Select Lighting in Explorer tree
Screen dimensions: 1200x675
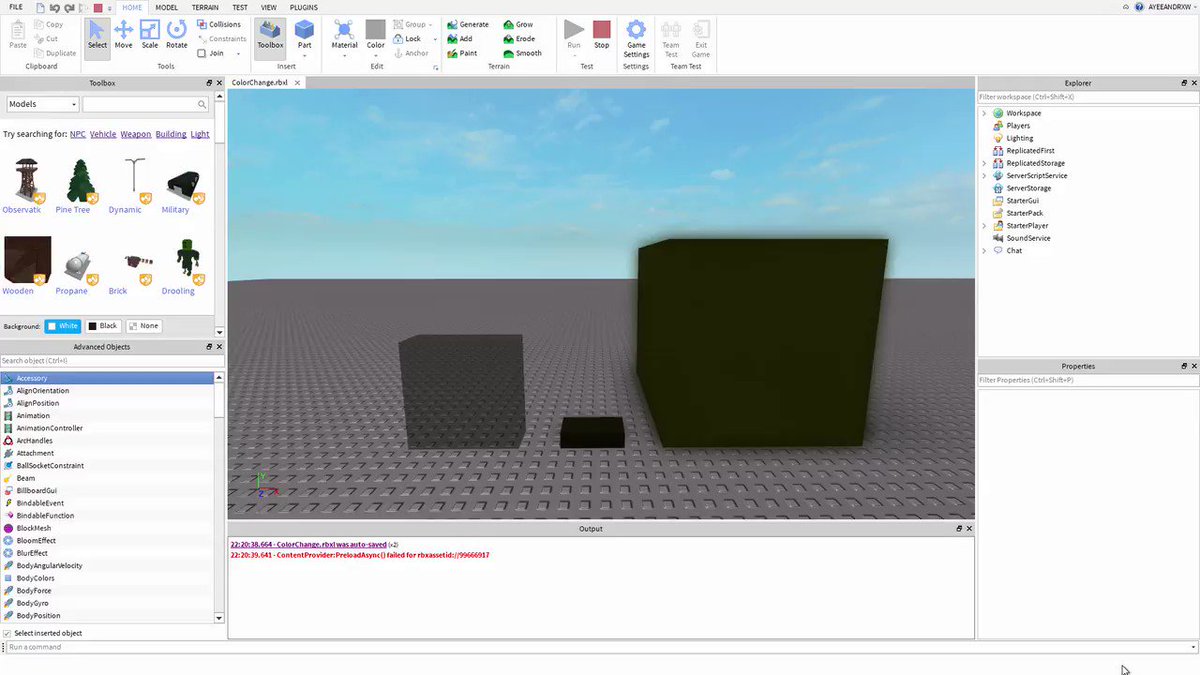1020,138
